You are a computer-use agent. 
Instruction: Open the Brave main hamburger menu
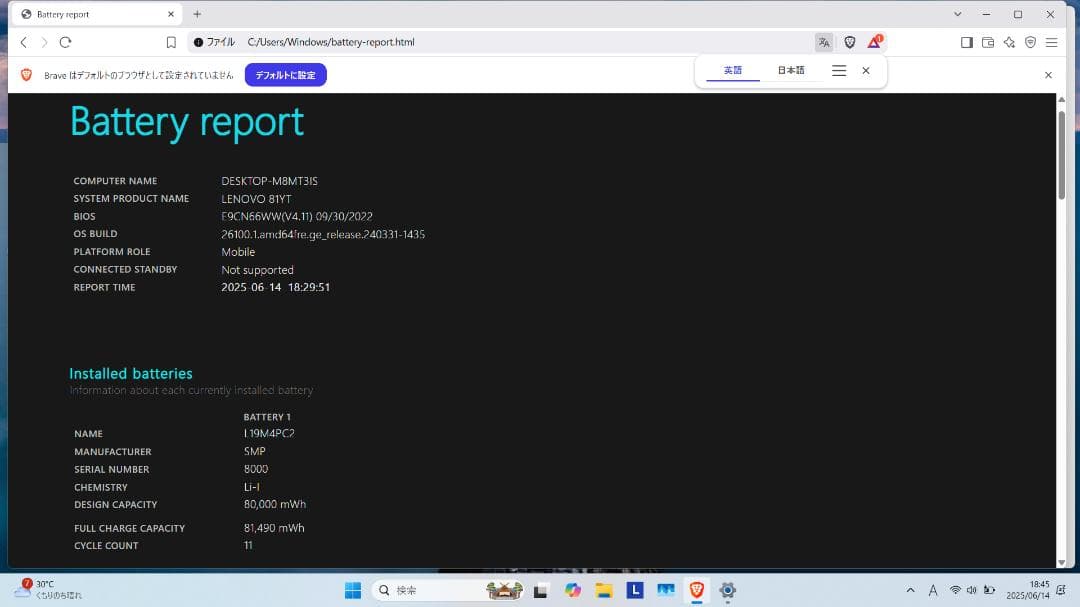[1051, 42]
